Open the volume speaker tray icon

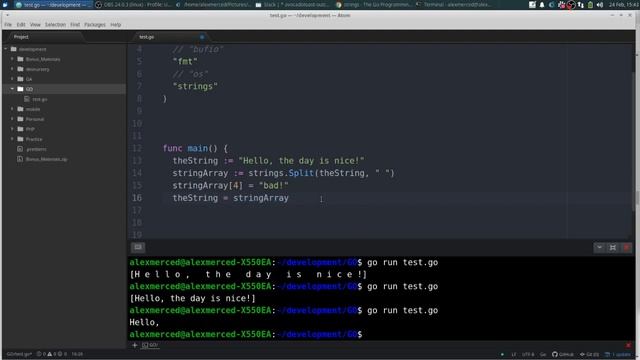(x=600, y=5)
